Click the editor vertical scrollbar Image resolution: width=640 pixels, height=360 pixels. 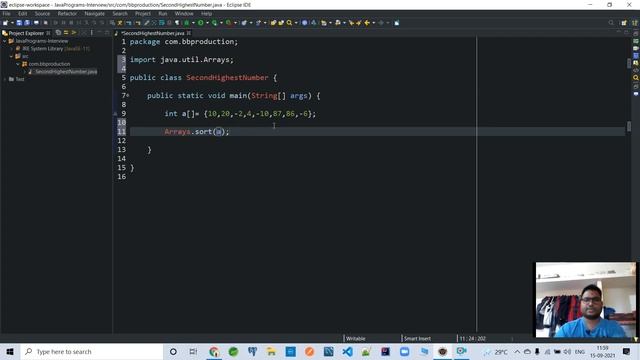(629, 184)
